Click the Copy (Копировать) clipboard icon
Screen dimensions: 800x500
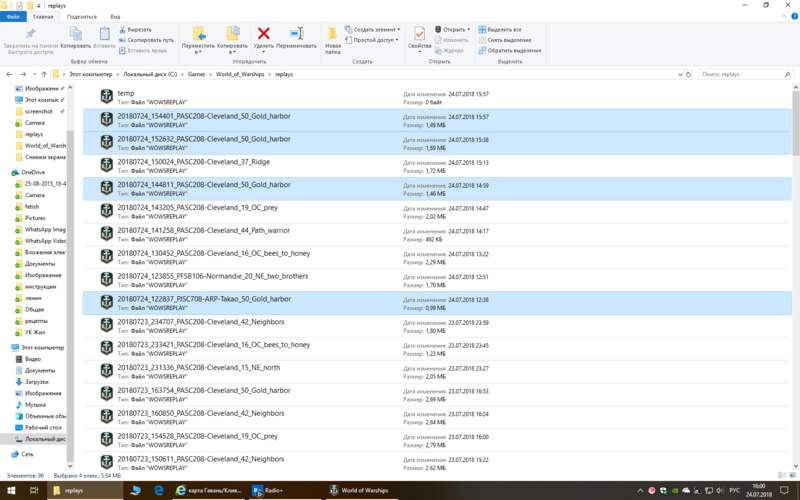point(76,34)
